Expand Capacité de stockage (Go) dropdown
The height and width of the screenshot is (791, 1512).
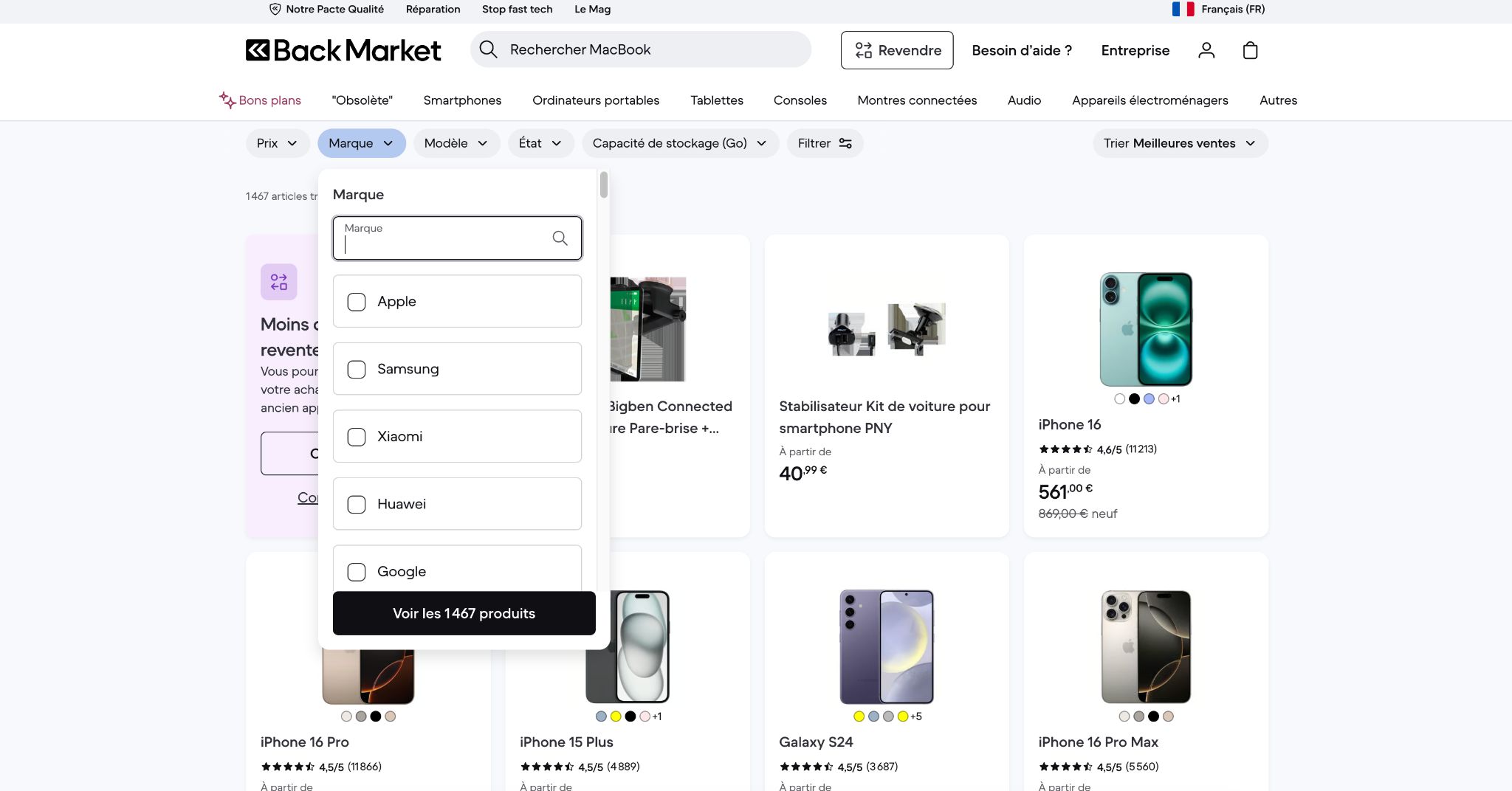pyautogui.click(x=680, y=143)
